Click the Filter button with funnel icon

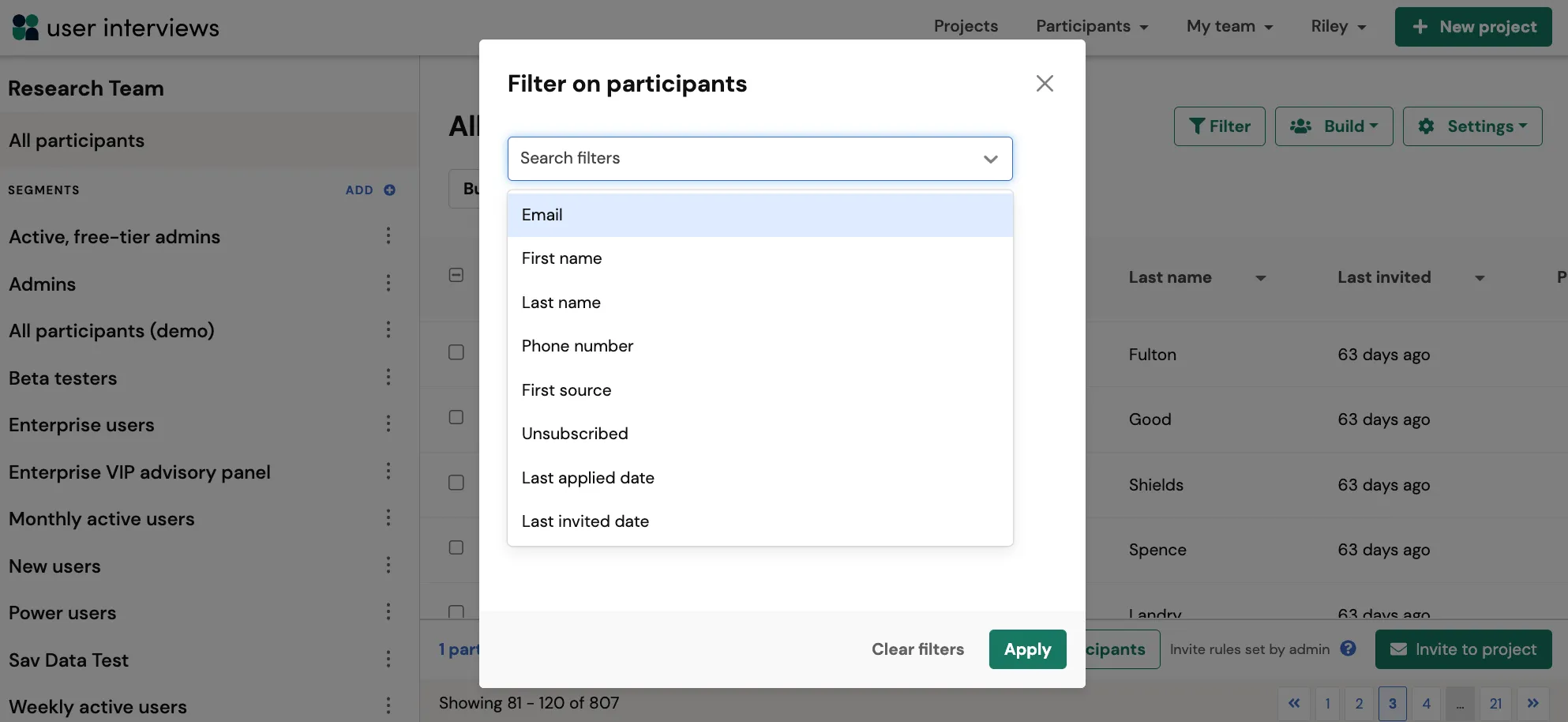click(1219, 126)
